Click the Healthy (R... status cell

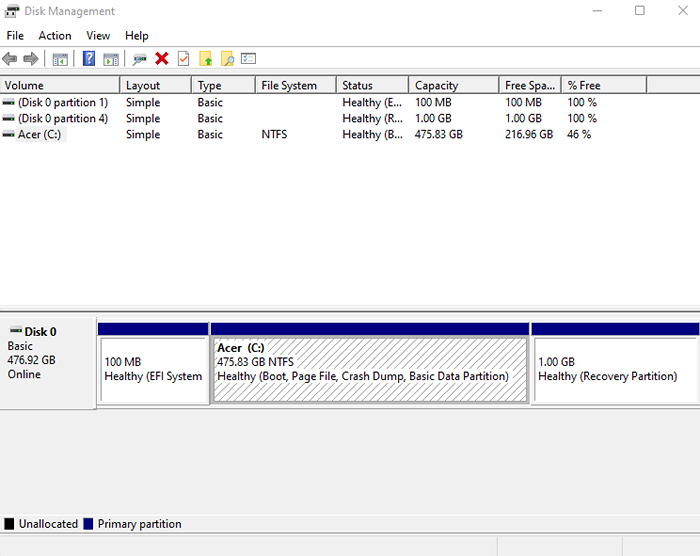click(372, 118)
